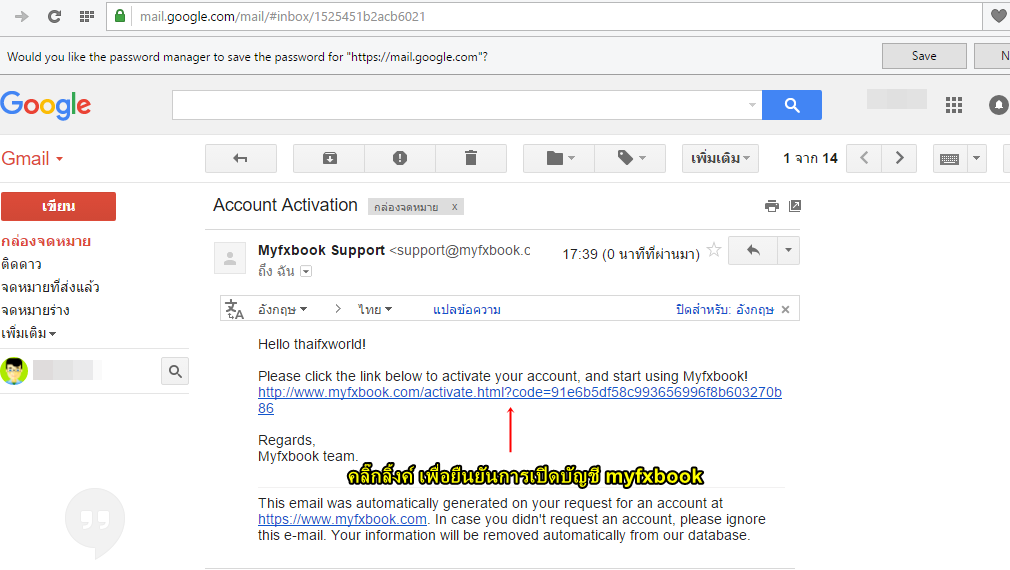Click the keyboard input tools icon
This screenshot has width=1010, height=570.
coord(949,158)
